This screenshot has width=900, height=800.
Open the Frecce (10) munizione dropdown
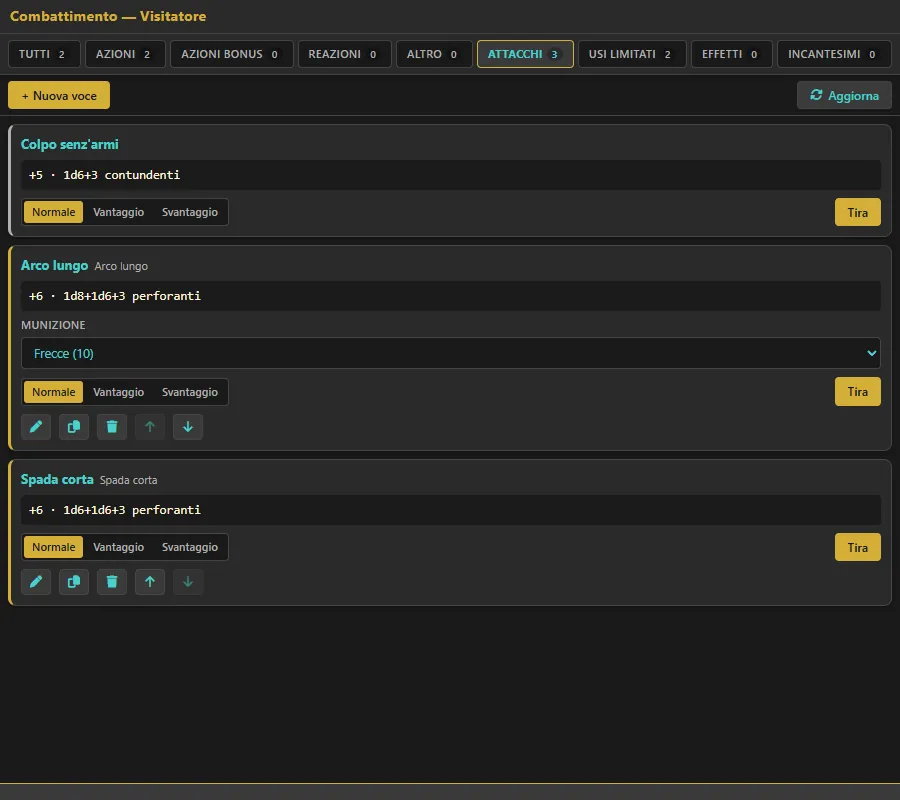[x=451, y=353]
